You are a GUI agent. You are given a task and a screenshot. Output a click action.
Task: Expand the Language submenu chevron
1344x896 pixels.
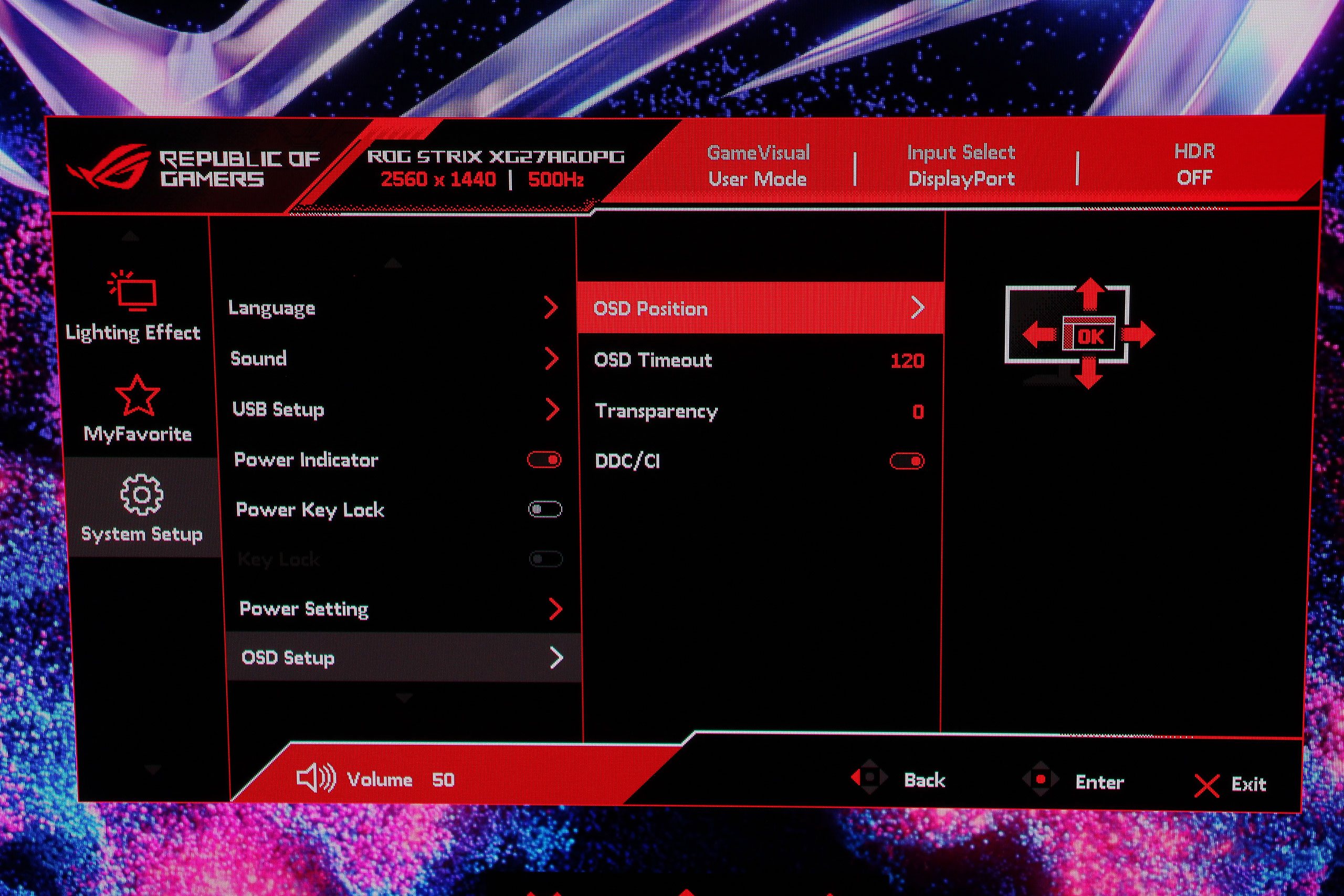[x=550, y=308]
